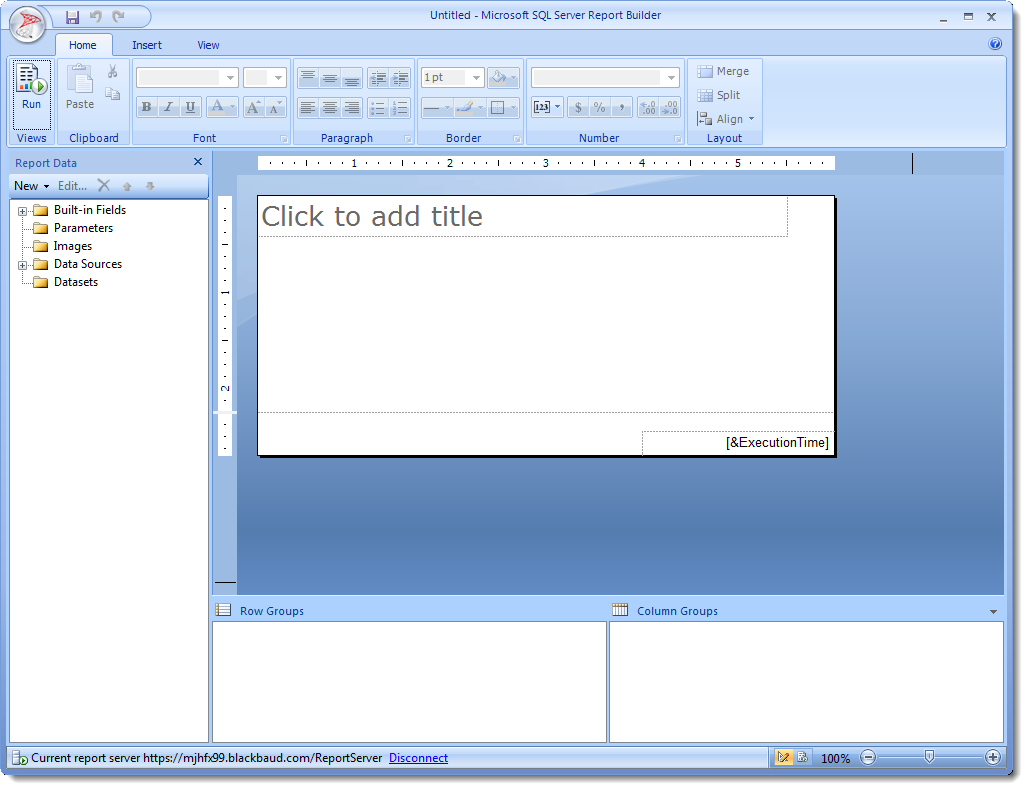Pick a background fill color
Viewport: 1028px width, 790px height.
click(x=504, y=77)
